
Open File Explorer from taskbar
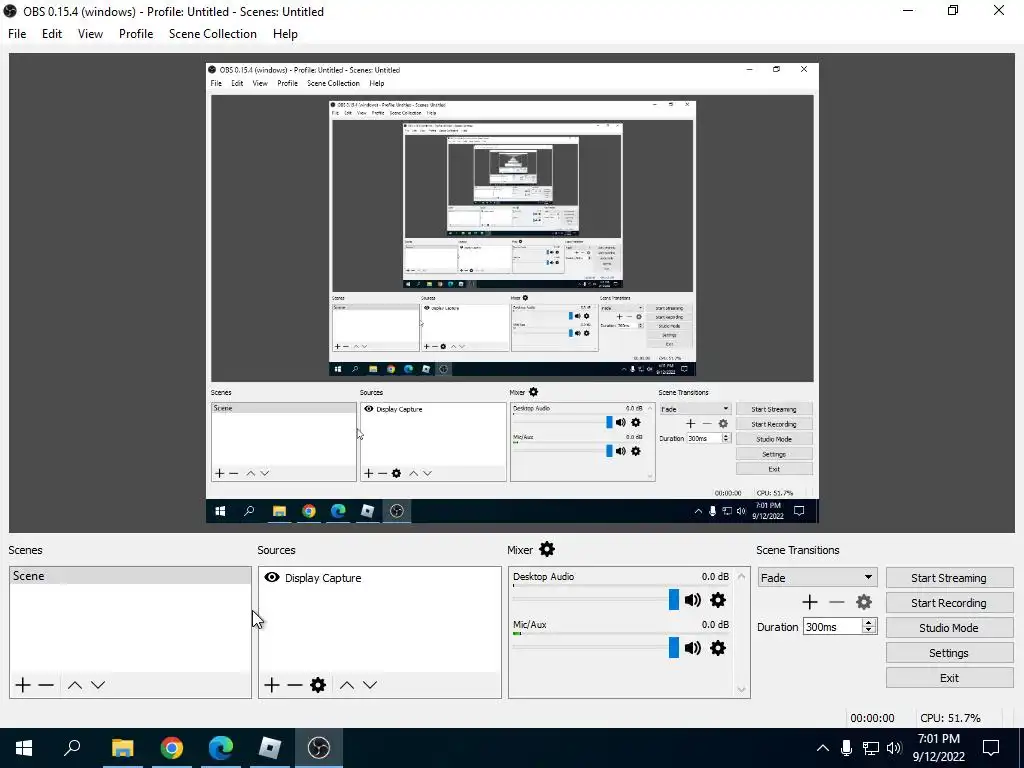[122, 748]
